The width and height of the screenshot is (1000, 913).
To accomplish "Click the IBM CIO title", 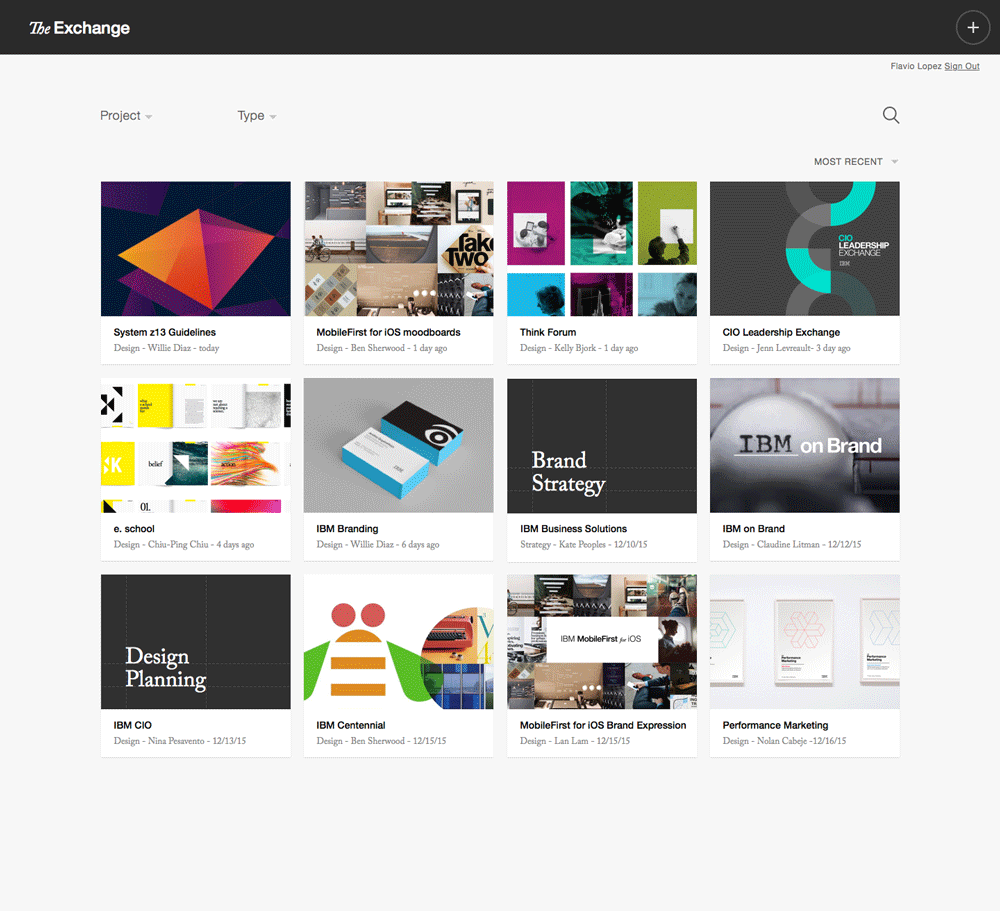I will point(133,725).
